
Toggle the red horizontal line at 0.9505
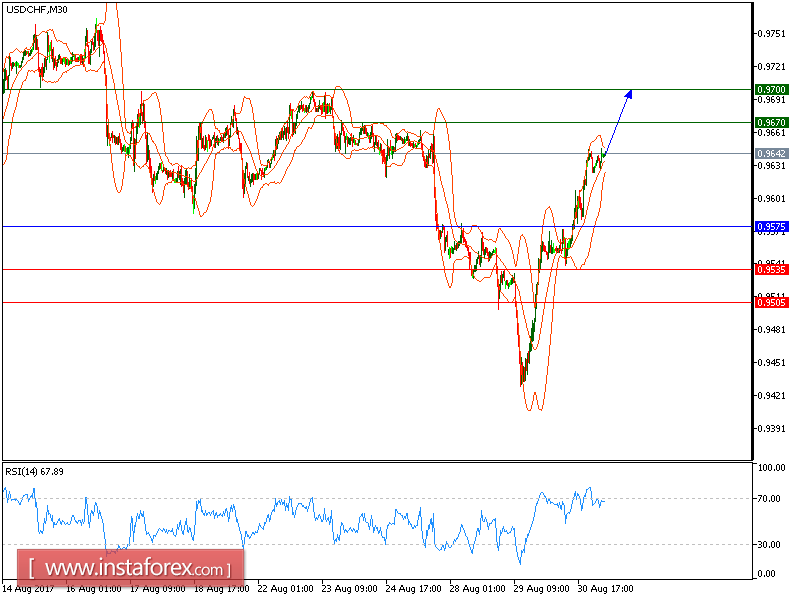click(x=300, y=300)
